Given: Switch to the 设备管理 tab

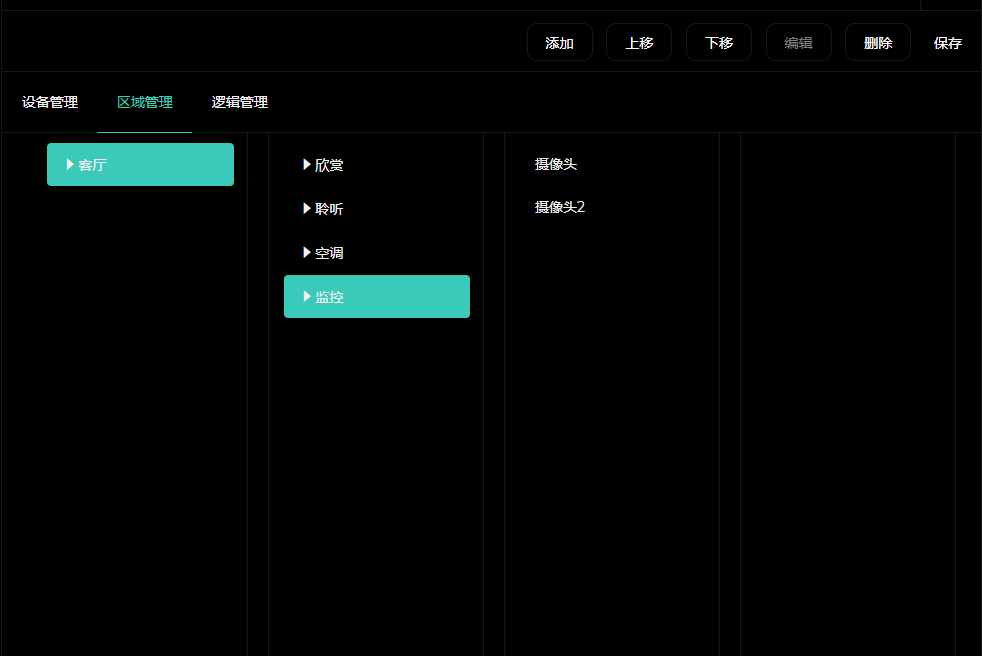Looking at the screenshot, I should point(50,102).
